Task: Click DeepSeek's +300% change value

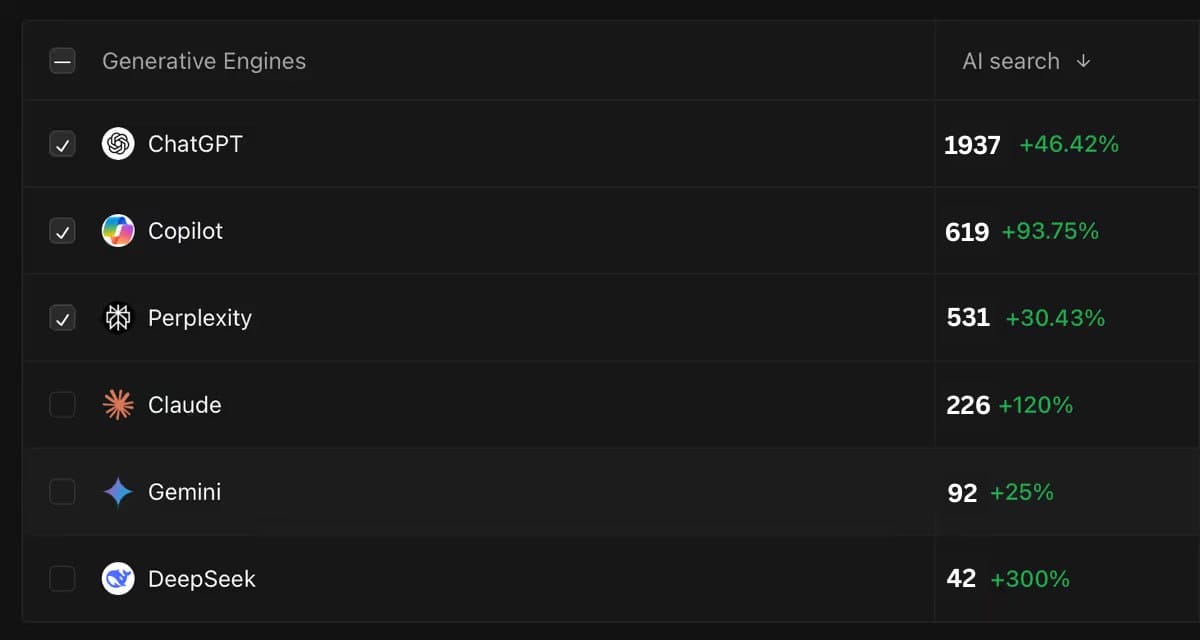Action: [x=1030, y=579]
